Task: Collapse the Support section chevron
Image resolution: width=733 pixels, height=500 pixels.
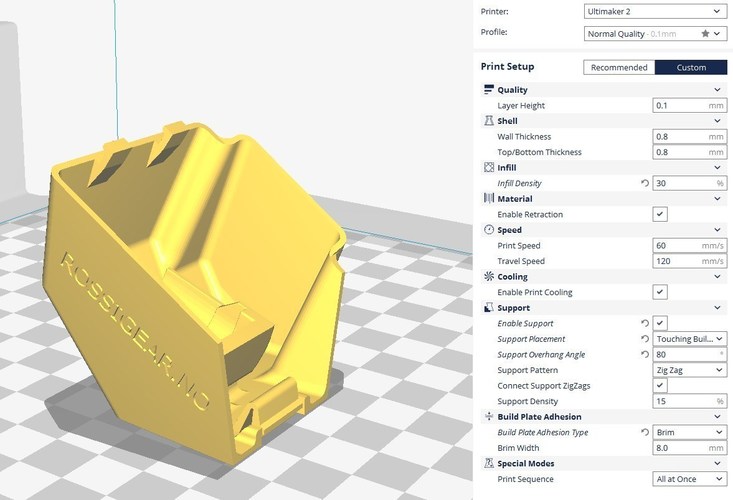Action: (718, 307)
